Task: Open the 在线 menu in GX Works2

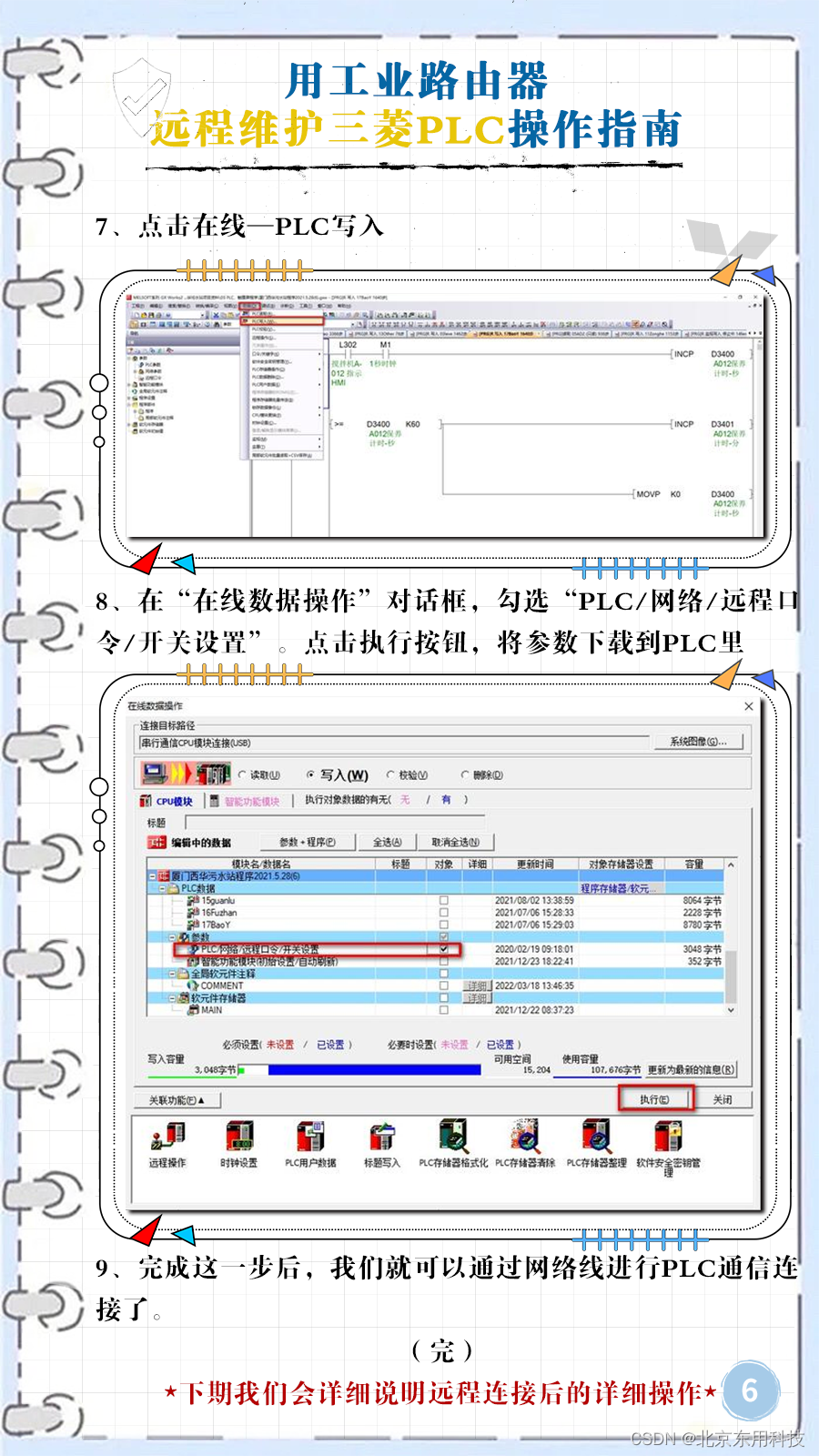Action: tap(249, 306)
